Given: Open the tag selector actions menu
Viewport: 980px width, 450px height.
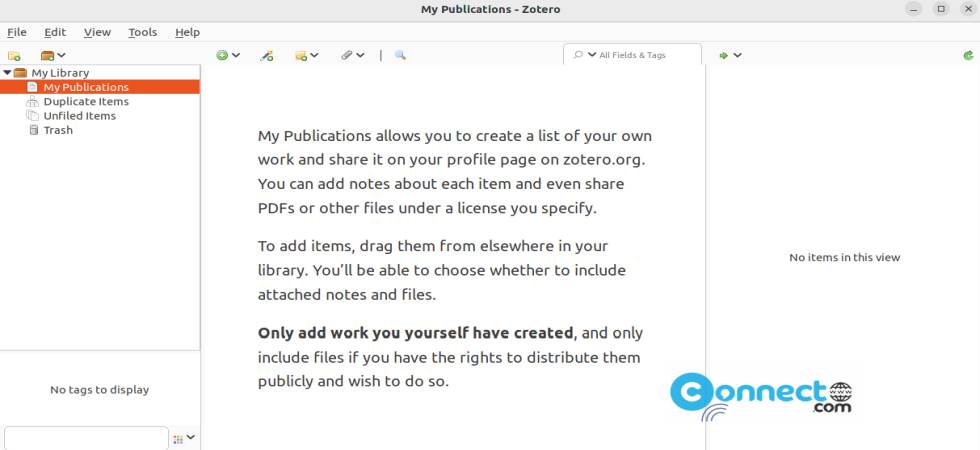Looking at the screenshot, I should pyautogui.click(x=184, y=438).
